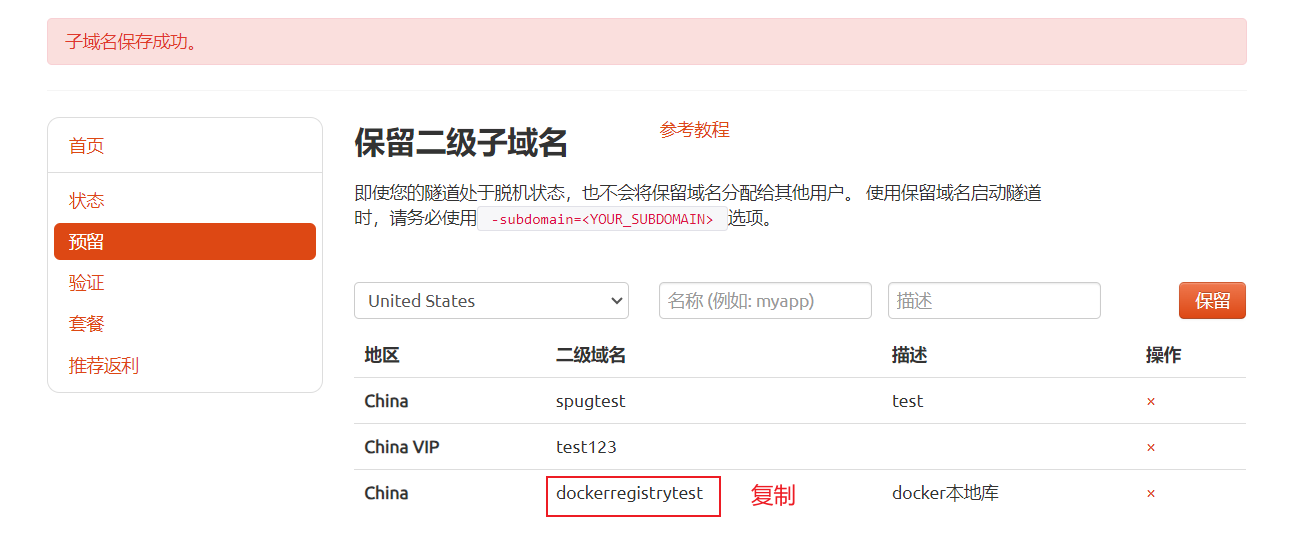This screenshot has height=545, width=1307.
Task: Click the 保留 reserve button
Action: click(1212, 301)
